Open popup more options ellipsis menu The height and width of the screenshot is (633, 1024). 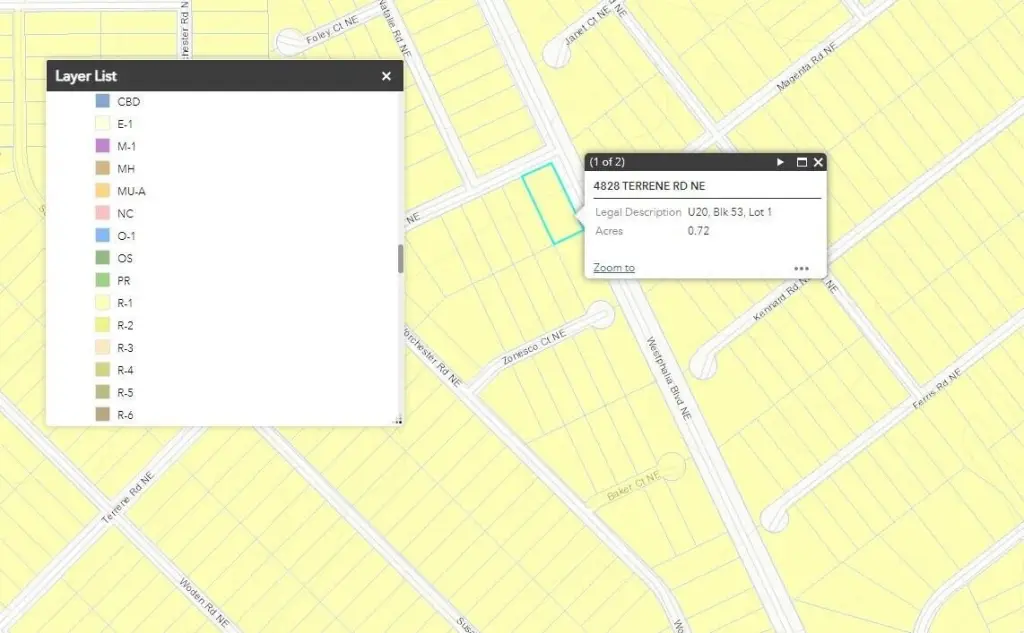point(801,268)
